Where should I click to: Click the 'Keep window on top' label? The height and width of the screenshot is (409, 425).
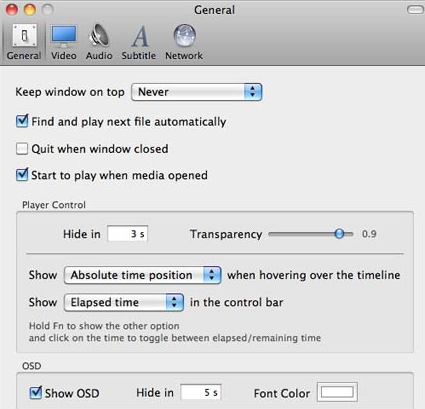coord(70,92)
